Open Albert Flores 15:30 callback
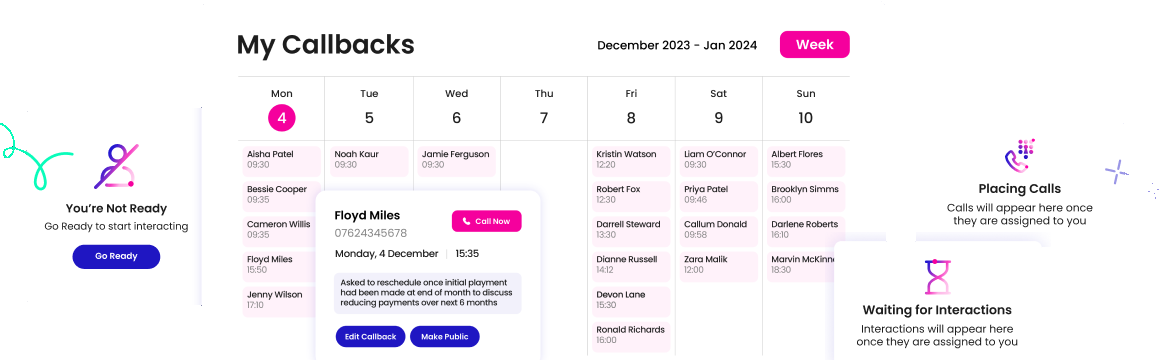 point(806,161)
